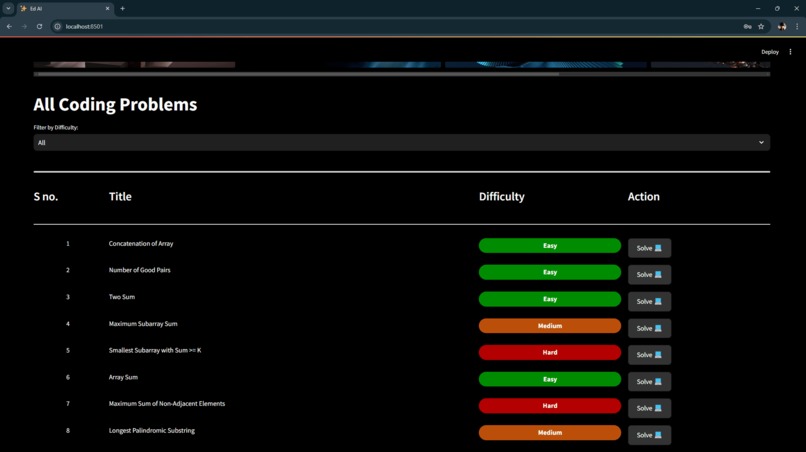Reload the page with refresh icon
This screenshot has height=452, width=806.
(x=39, y=26)
